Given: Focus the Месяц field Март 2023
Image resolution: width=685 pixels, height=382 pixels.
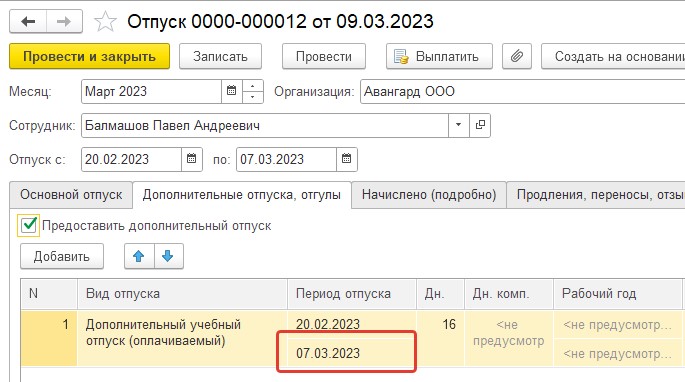Looking at the screenshot, I should coord(151,91).
